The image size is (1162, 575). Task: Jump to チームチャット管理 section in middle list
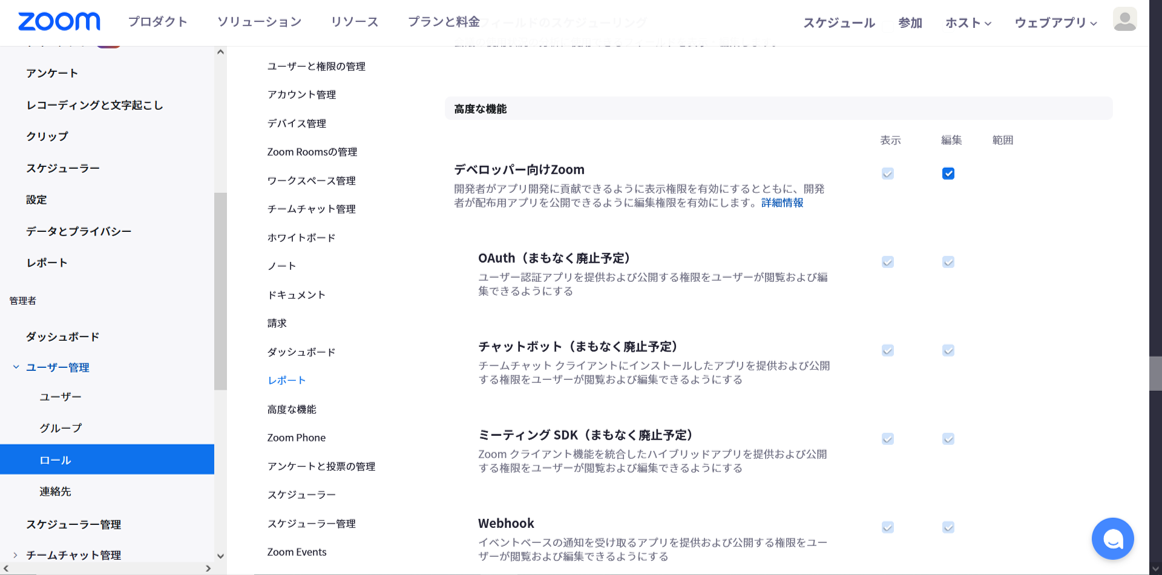[x=311, y=209]
